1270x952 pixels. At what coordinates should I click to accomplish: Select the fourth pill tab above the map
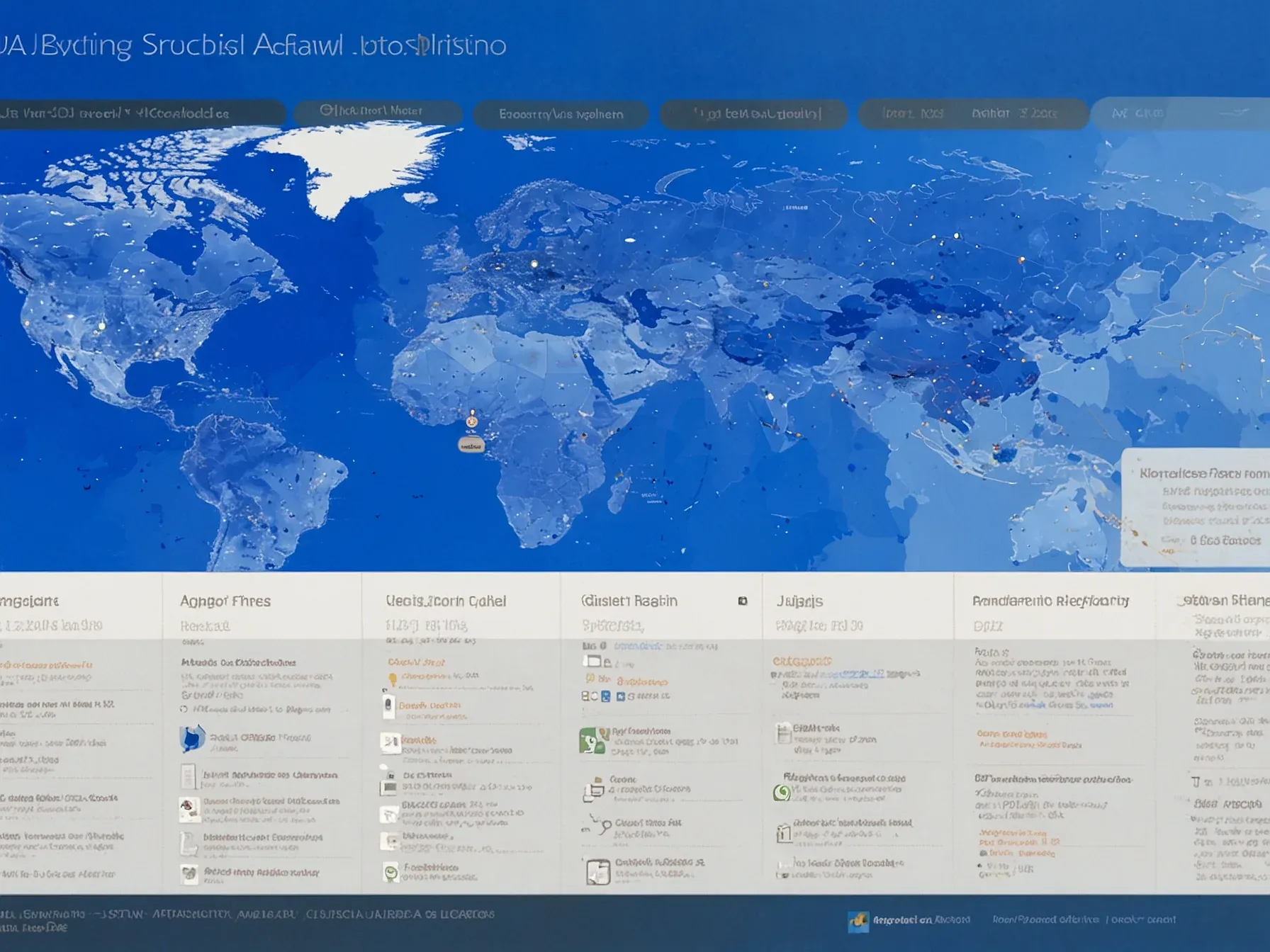coord(753,114)
